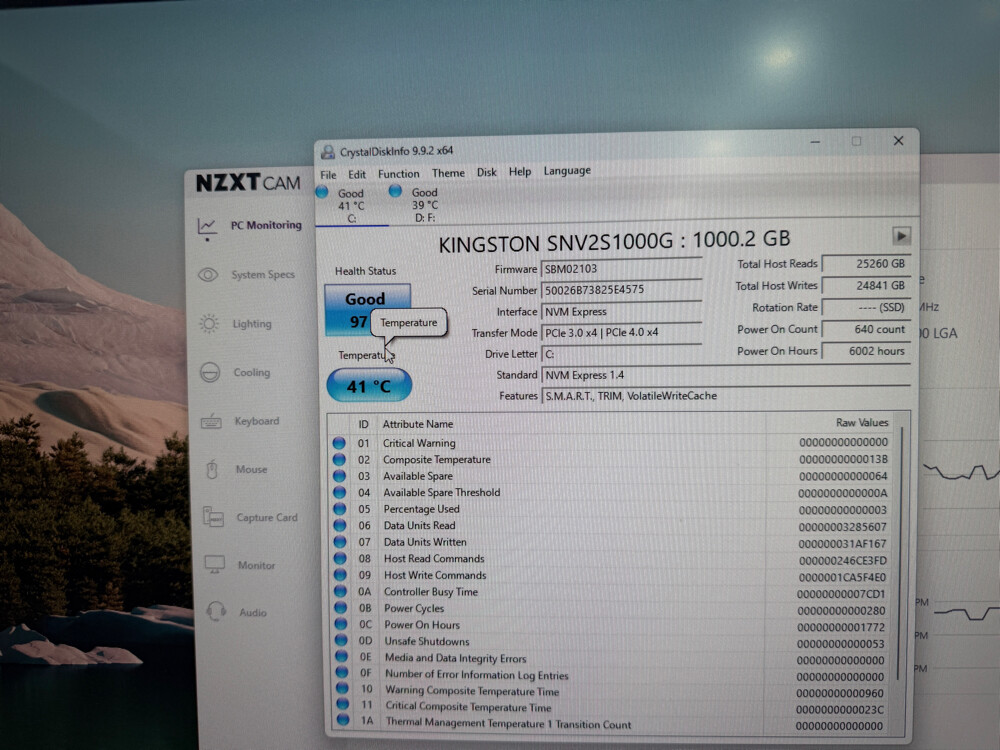This screenshot has width=1000, height=750.
Task: Open Lighting in NZXT CAM sidebar
Action: click(236, 324)
